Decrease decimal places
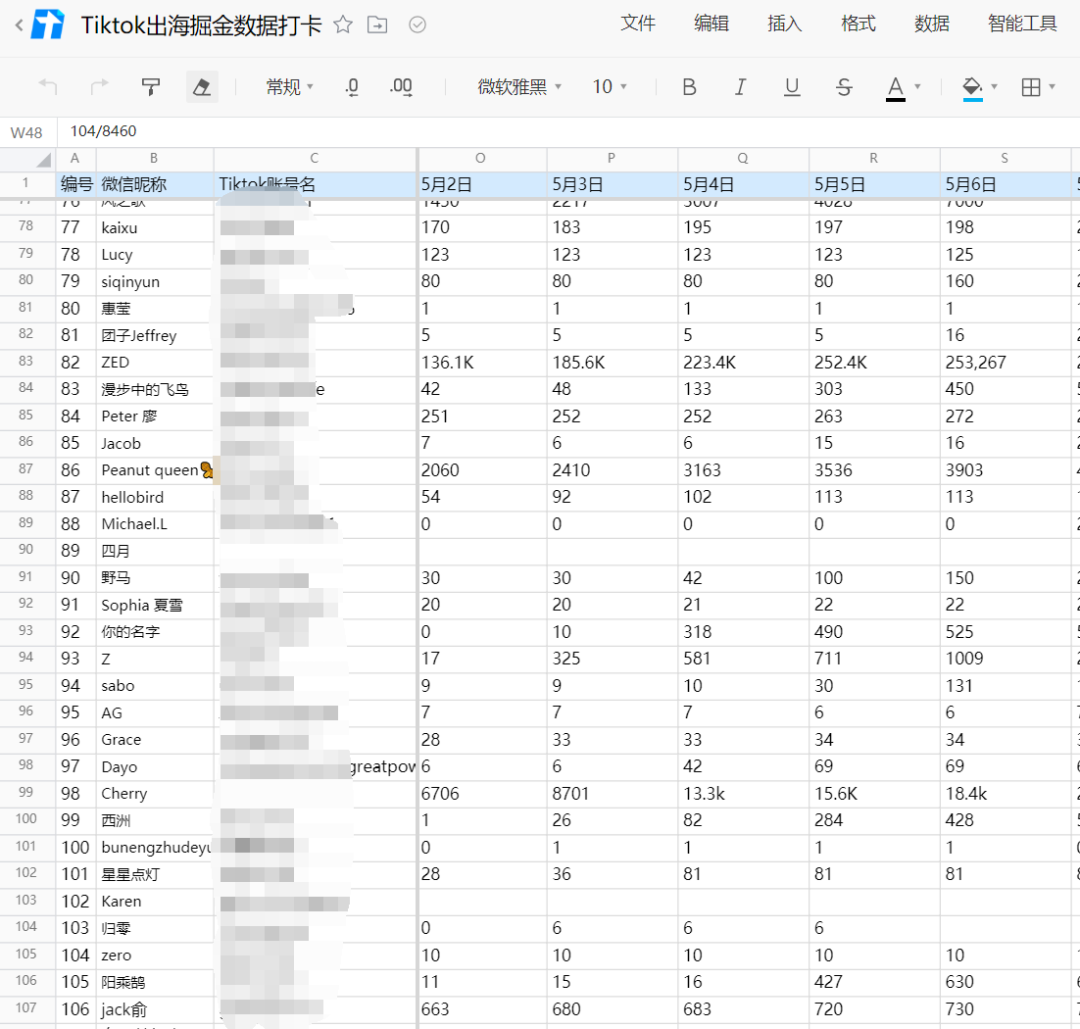Screen dimensions: 1080x1029 click(x=352, y=87)
